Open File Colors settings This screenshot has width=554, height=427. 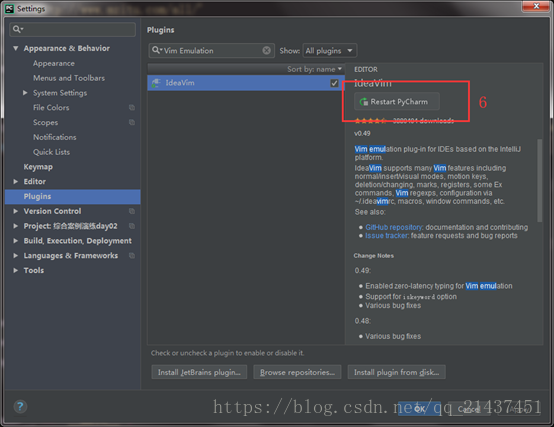click(51, 107)
